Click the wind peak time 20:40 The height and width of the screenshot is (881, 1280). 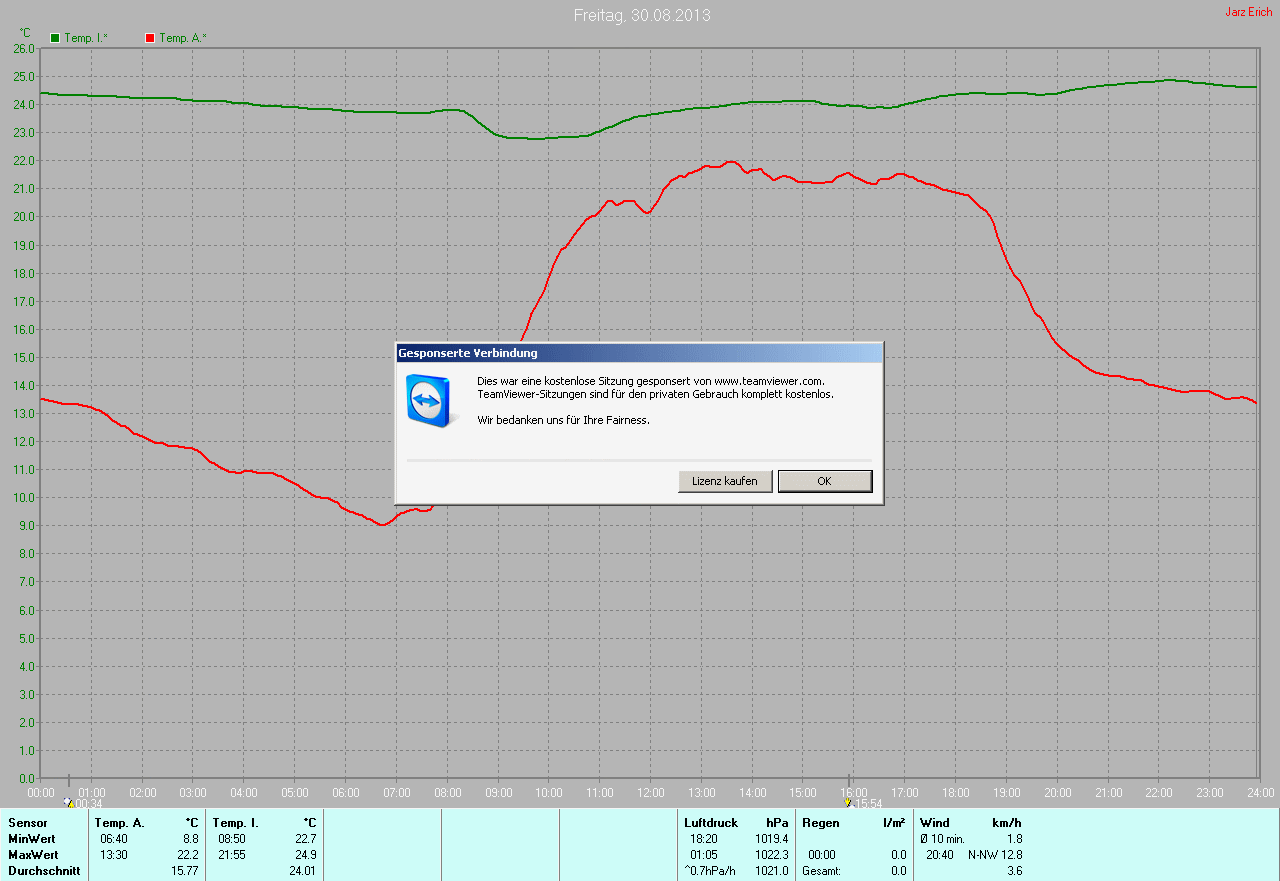click(940, 855)
